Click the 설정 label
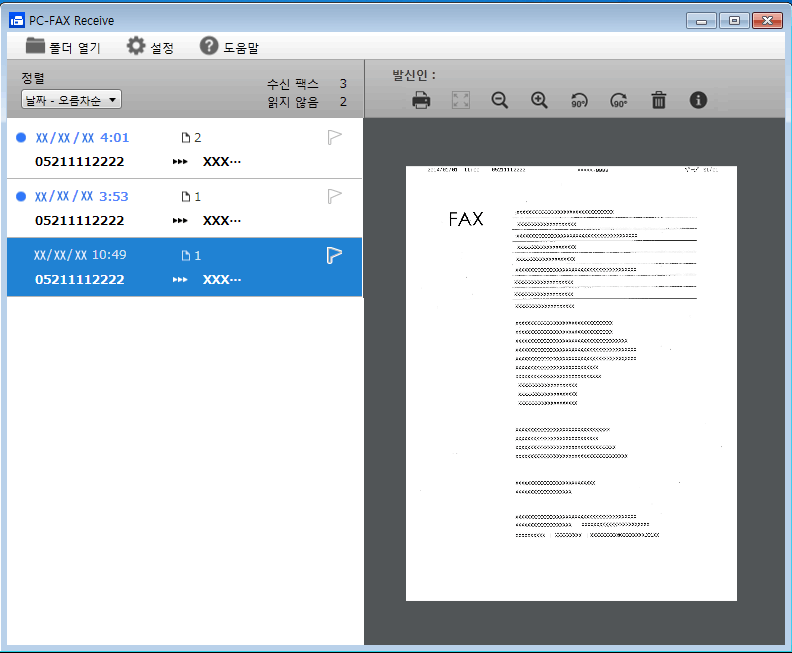Viewport: 792px width, 653px height. click(x=162, y=48)
